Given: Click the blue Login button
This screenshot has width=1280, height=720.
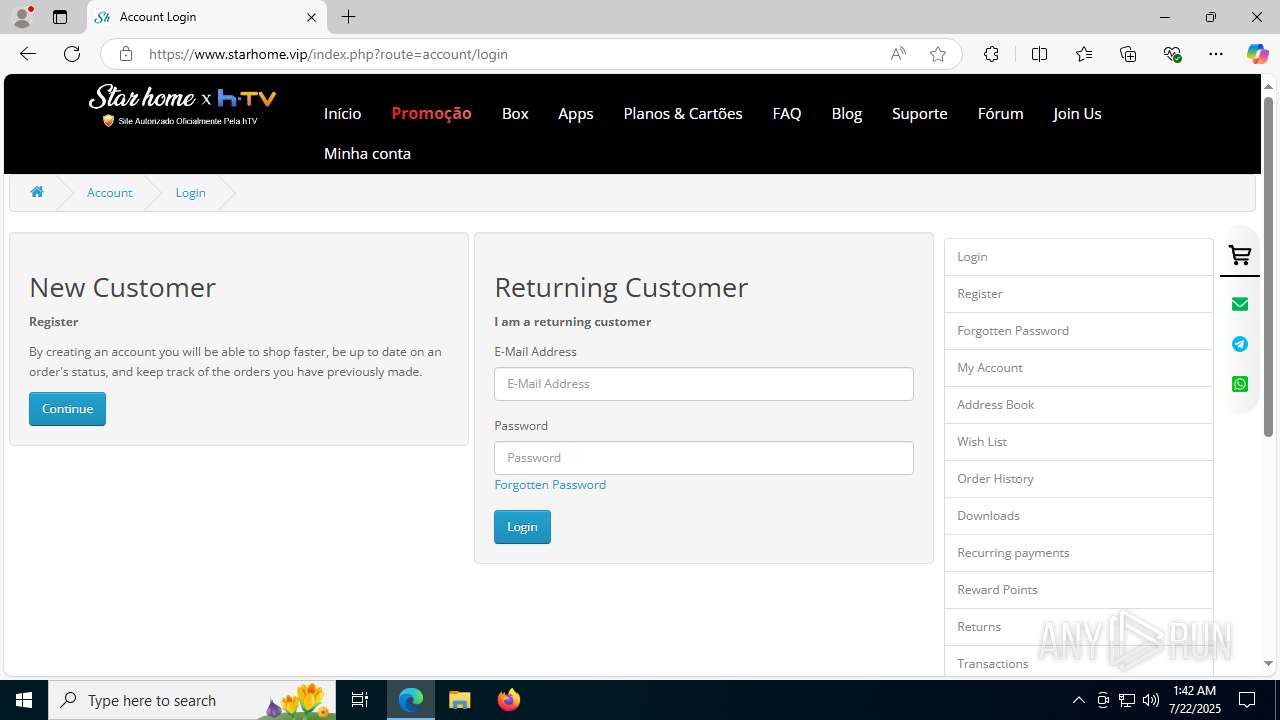Looking at the screenshot, I should pyautogui.click(x=522, y=527).
